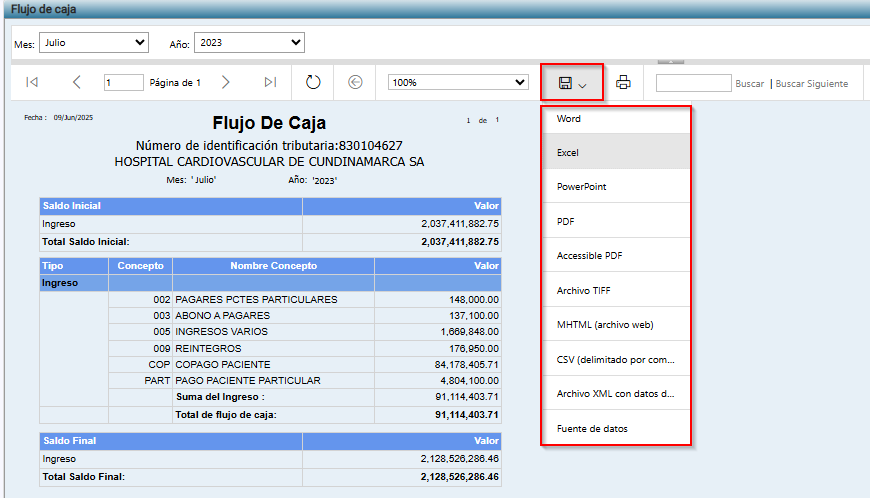The width and height of the screenshot is (870, 498).
Task: Click the value 1,669,848.00
Action: (x=469, y=332)
